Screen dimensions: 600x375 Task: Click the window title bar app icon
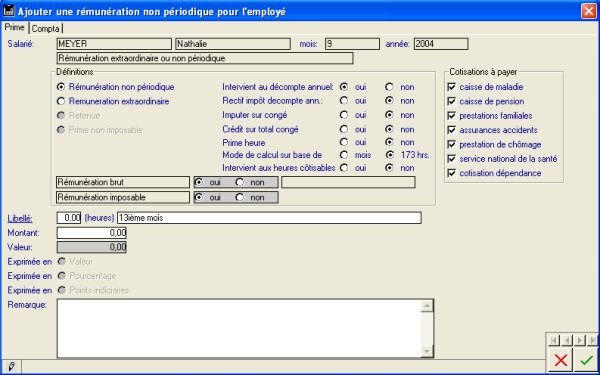coord(8,11)
